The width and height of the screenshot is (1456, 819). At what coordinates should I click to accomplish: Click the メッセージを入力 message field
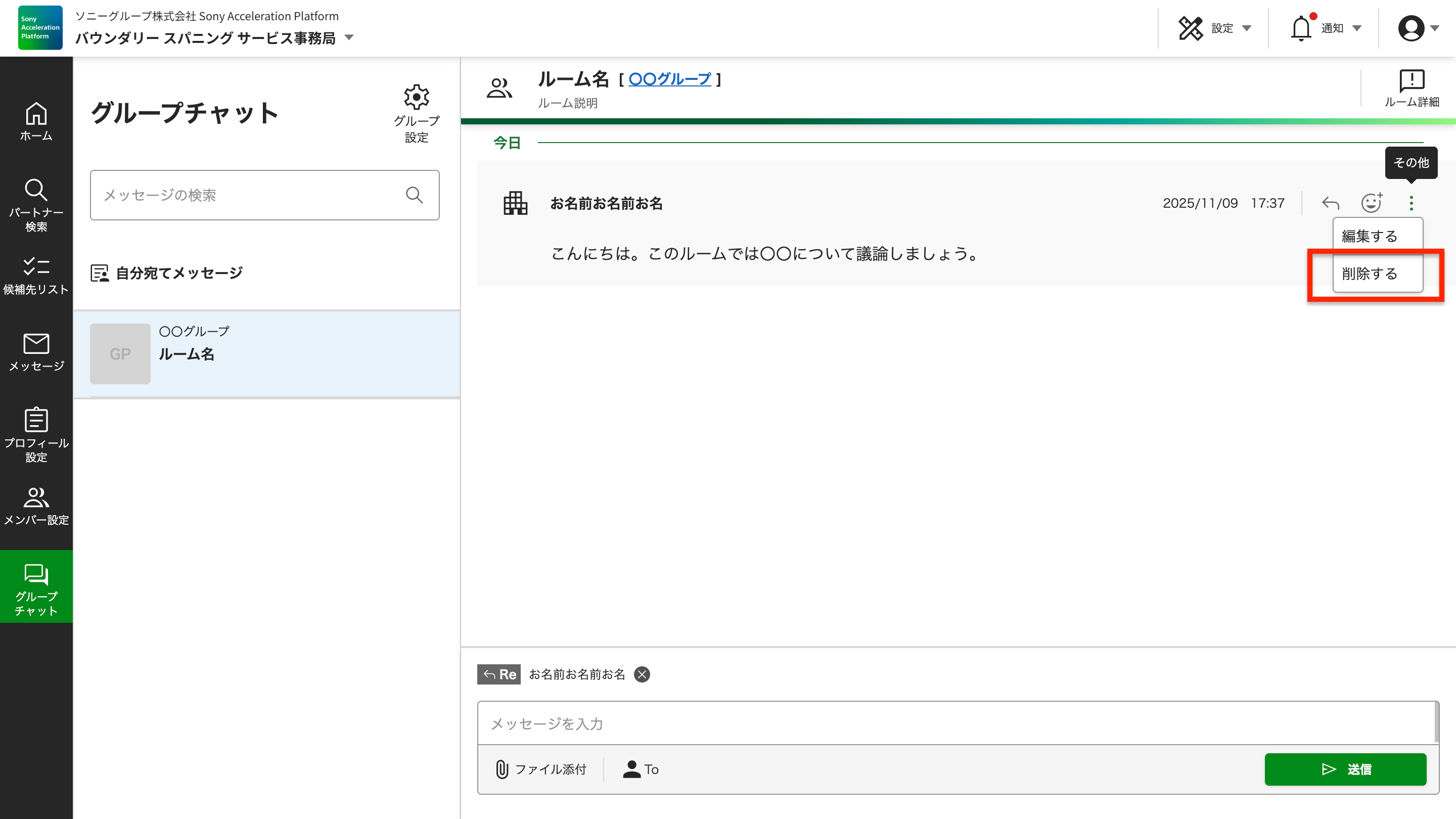[791, 723]
